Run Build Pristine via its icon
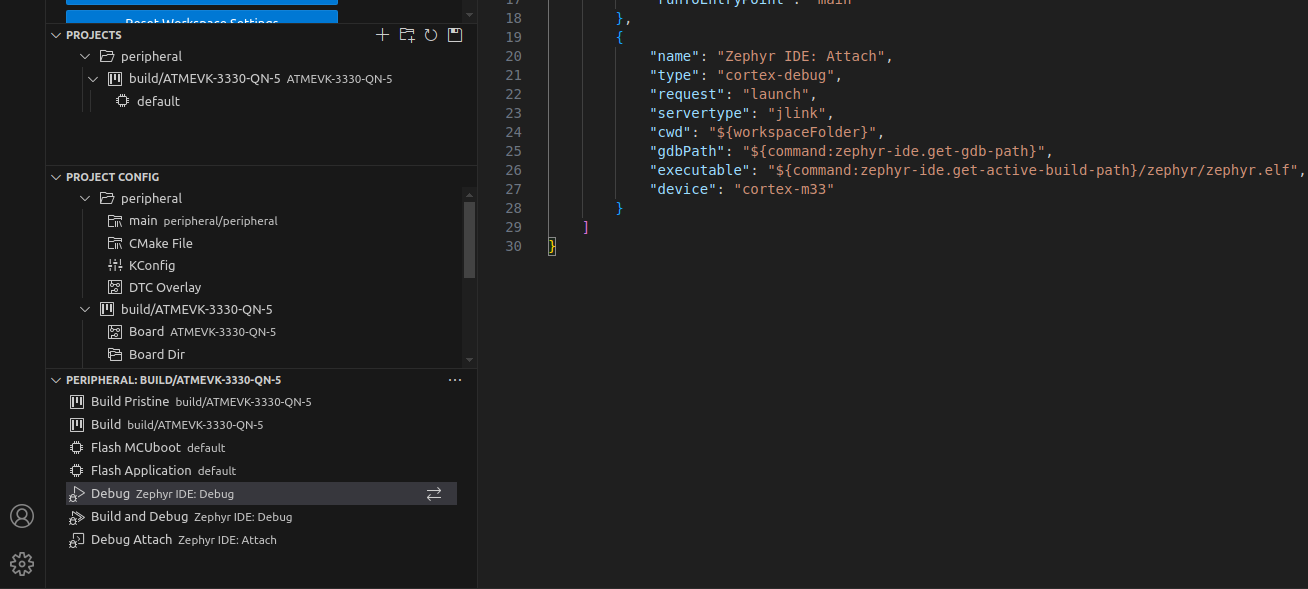 (x=76, y=401)
